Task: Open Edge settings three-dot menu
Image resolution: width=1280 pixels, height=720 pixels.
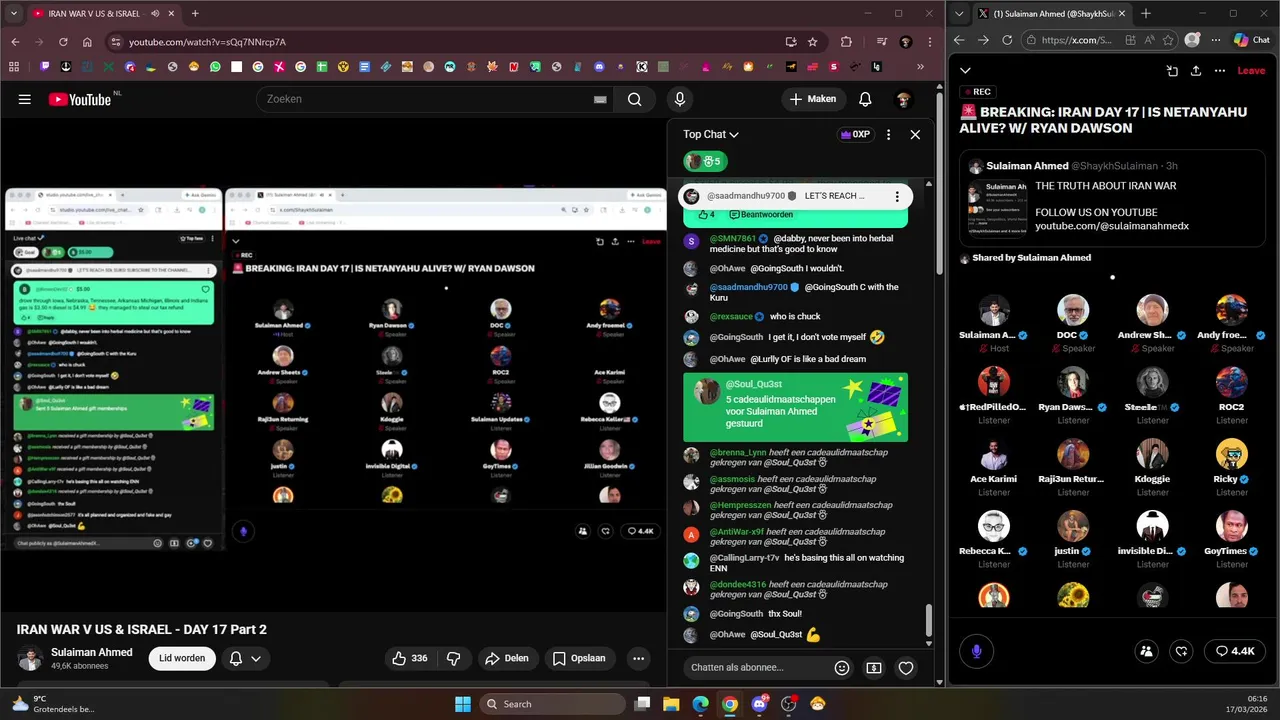Action: [1215, 40]
